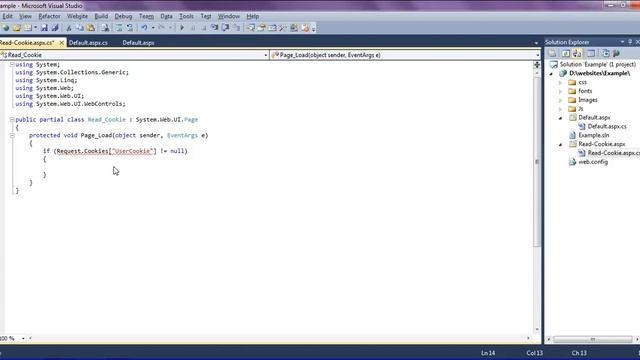Expand the fonts folder

point(560,91)
